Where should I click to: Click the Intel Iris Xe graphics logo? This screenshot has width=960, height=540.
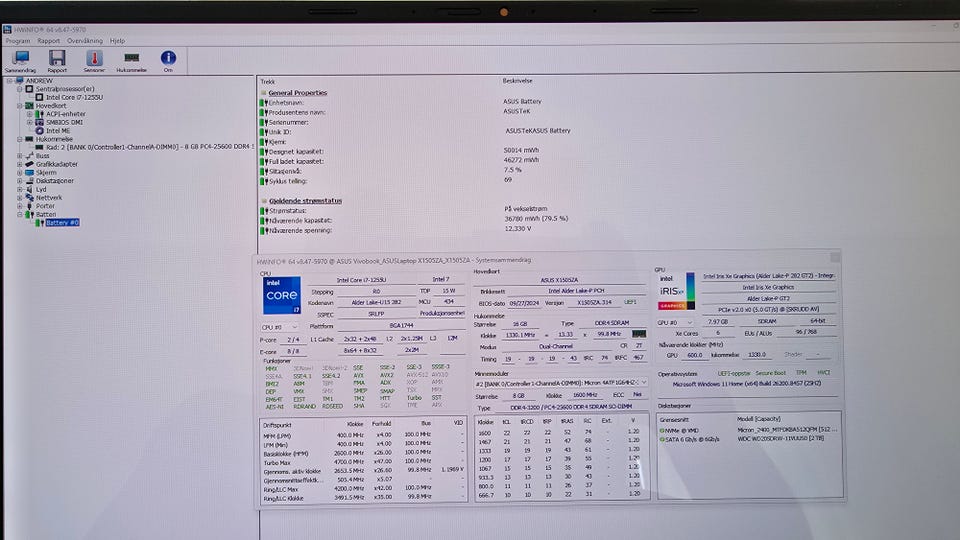coord(677,291)
